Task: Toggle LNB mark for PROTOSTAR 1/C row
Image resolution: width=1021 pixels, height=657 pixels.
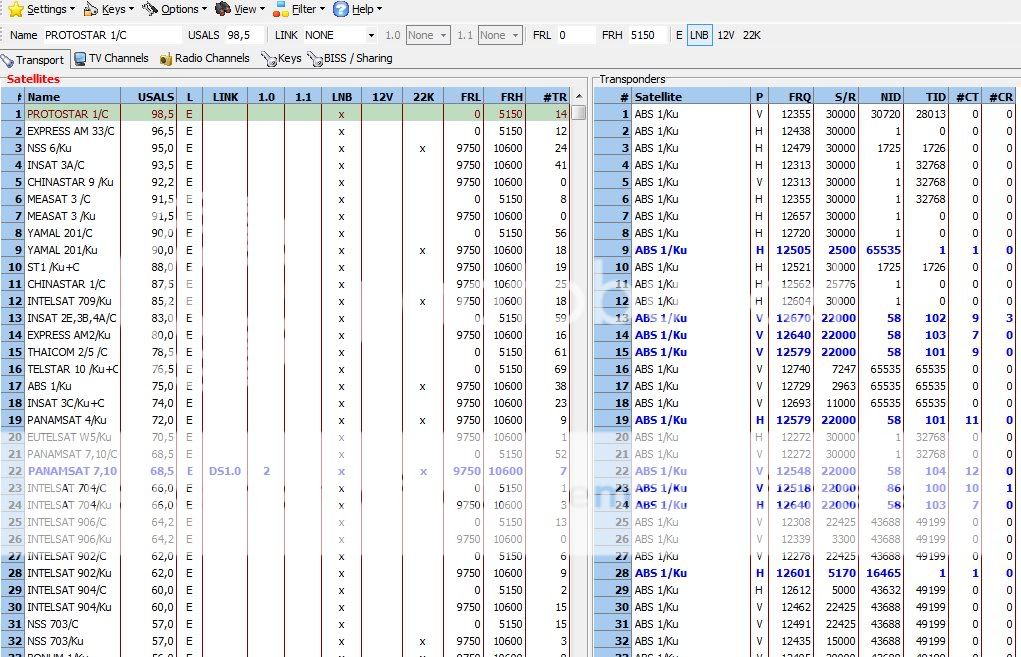Action: (341, 114)
